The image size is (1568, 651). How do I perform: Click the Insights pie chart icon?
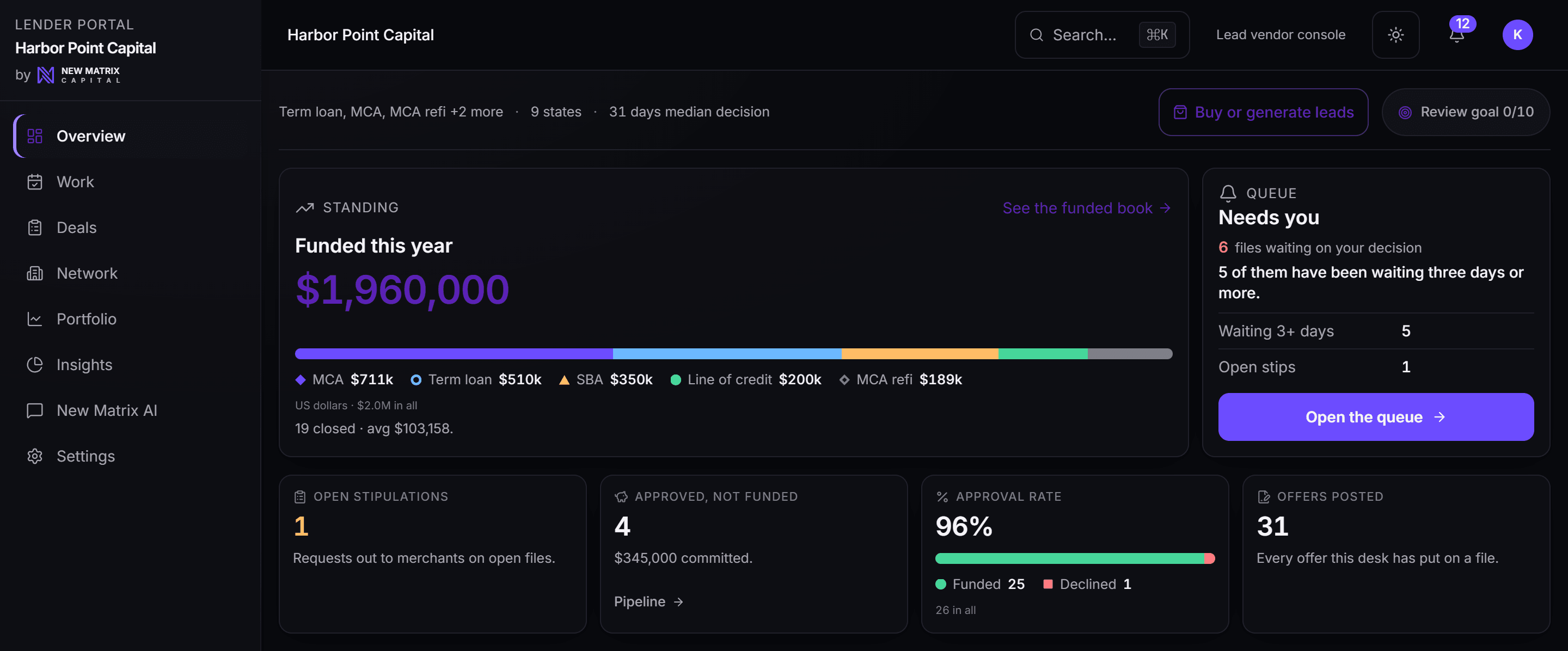pos(35,365)
